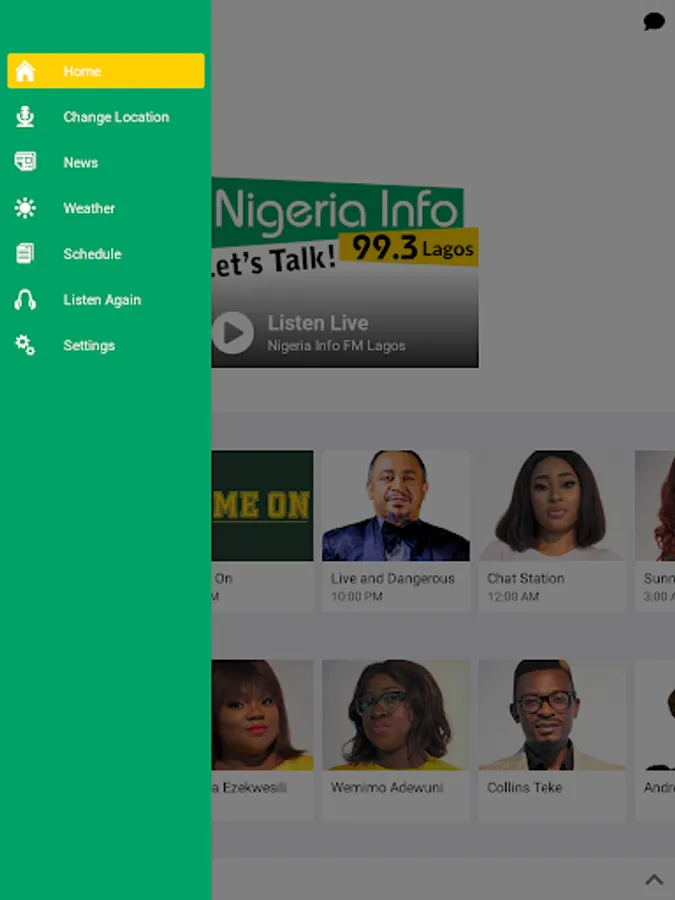
Task: Select the Listen Again menu item
Action: pyautogui.click(x=106, y=300)
